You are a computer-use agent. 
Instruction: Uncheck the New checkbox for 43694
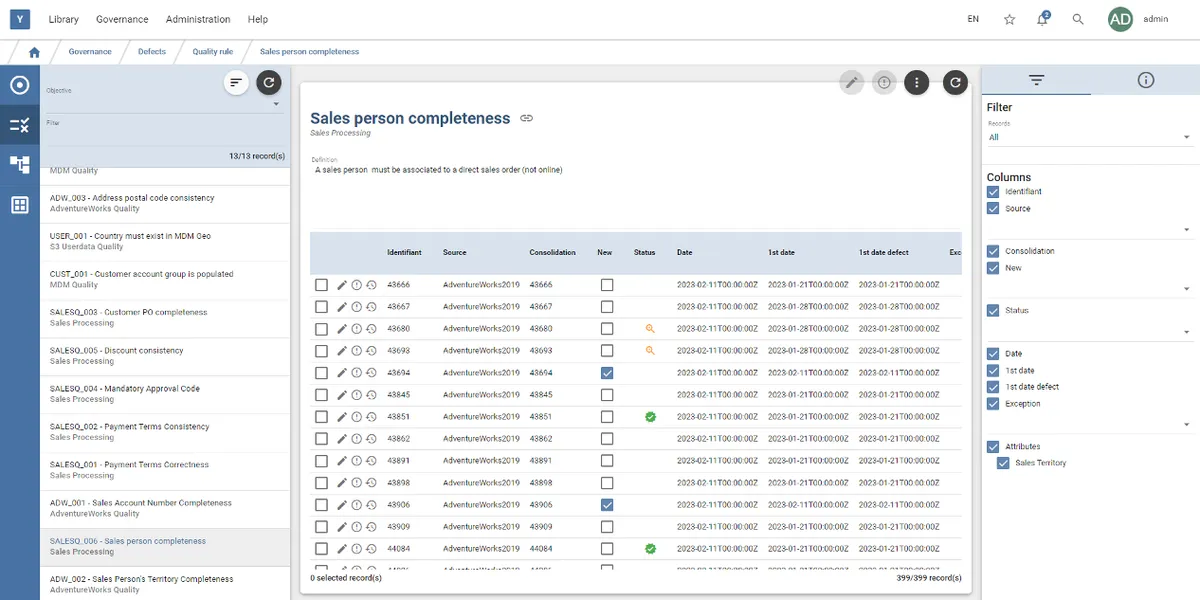[607, 373]
